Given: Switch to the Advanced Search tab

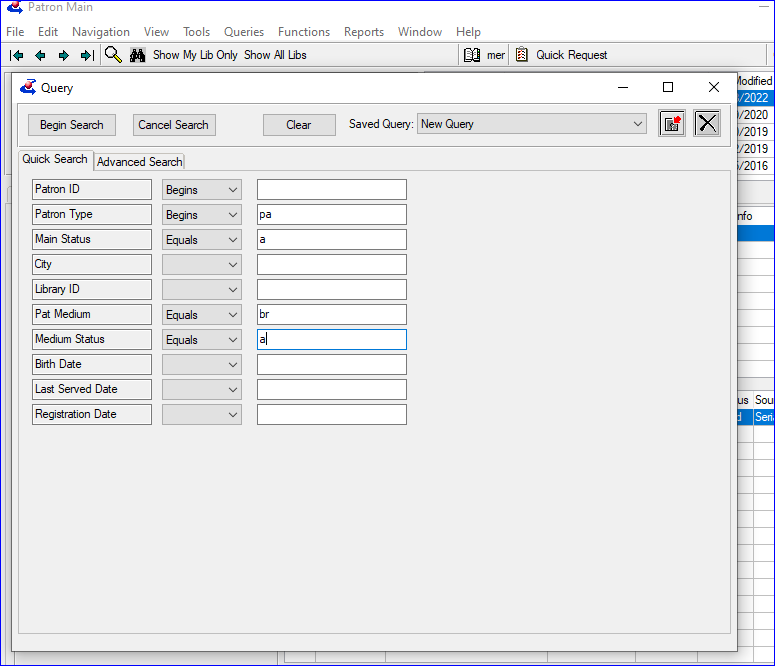Looking at the screenshot, I should 139,162.
